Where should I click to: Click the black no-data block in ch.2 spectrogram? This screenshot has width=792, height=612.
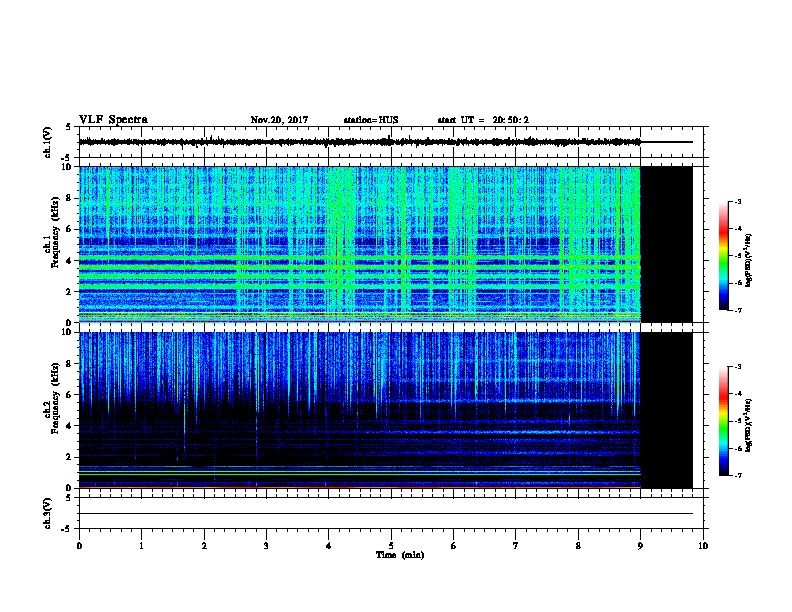tap(666, 410)
